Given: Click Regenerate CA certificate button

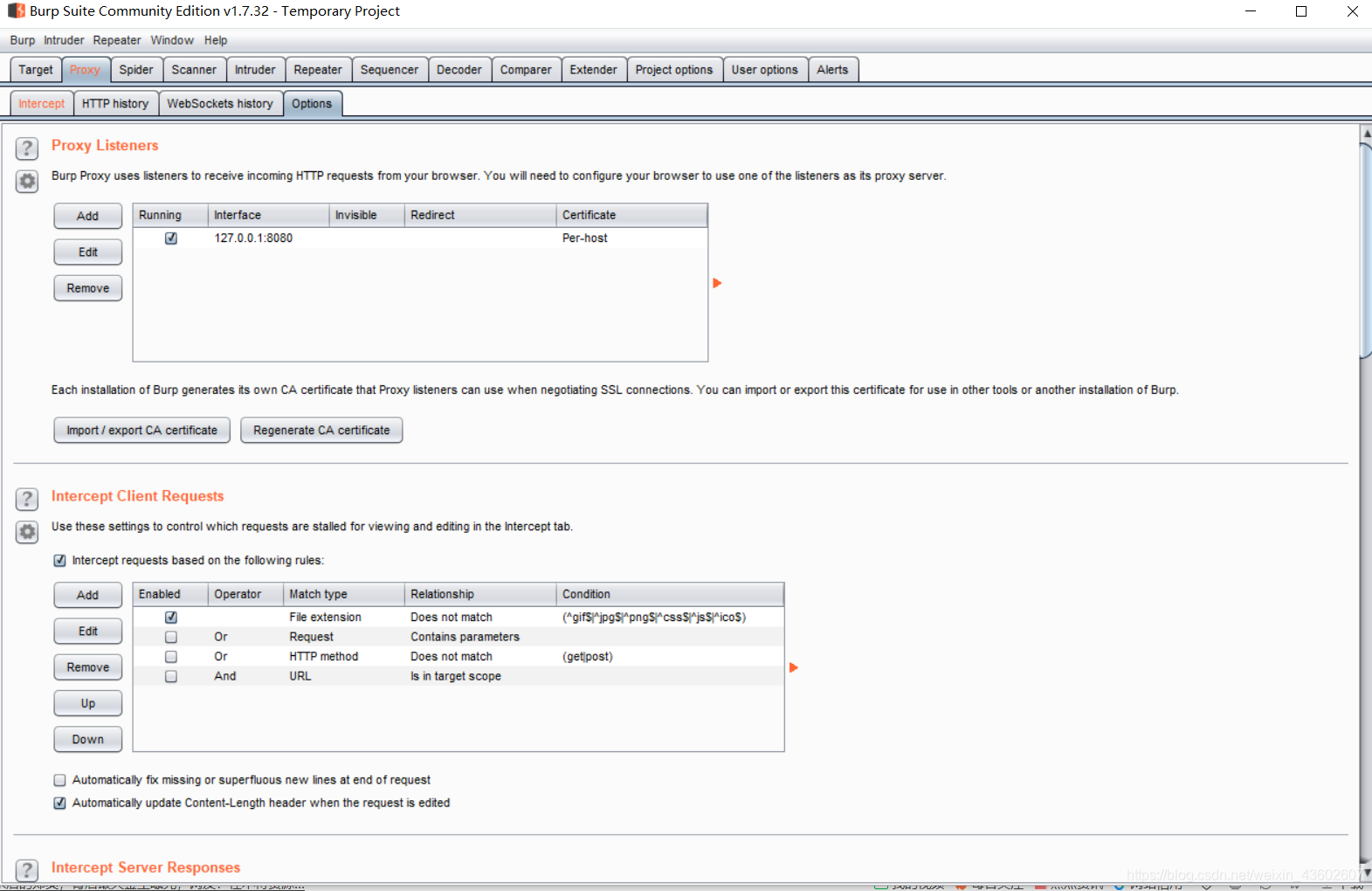Looking at the screenshot, I should pos(322,431).
